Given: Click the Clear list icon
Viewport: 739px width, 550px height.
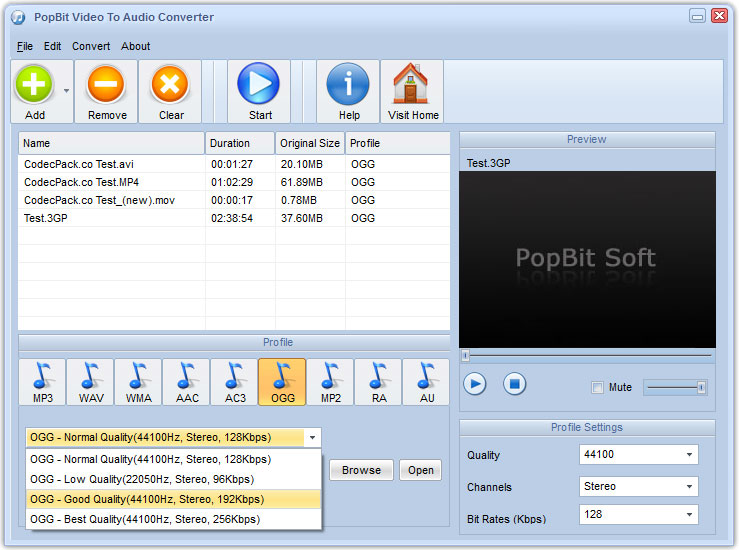Looking at the screenshot, I should tap(170, 84).
